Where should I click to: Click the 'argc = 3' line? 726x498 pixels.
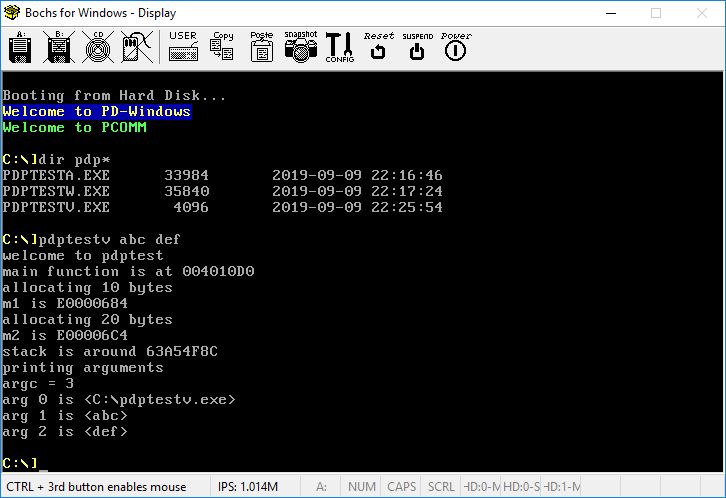pyautogui.click(x=38, y=384)
